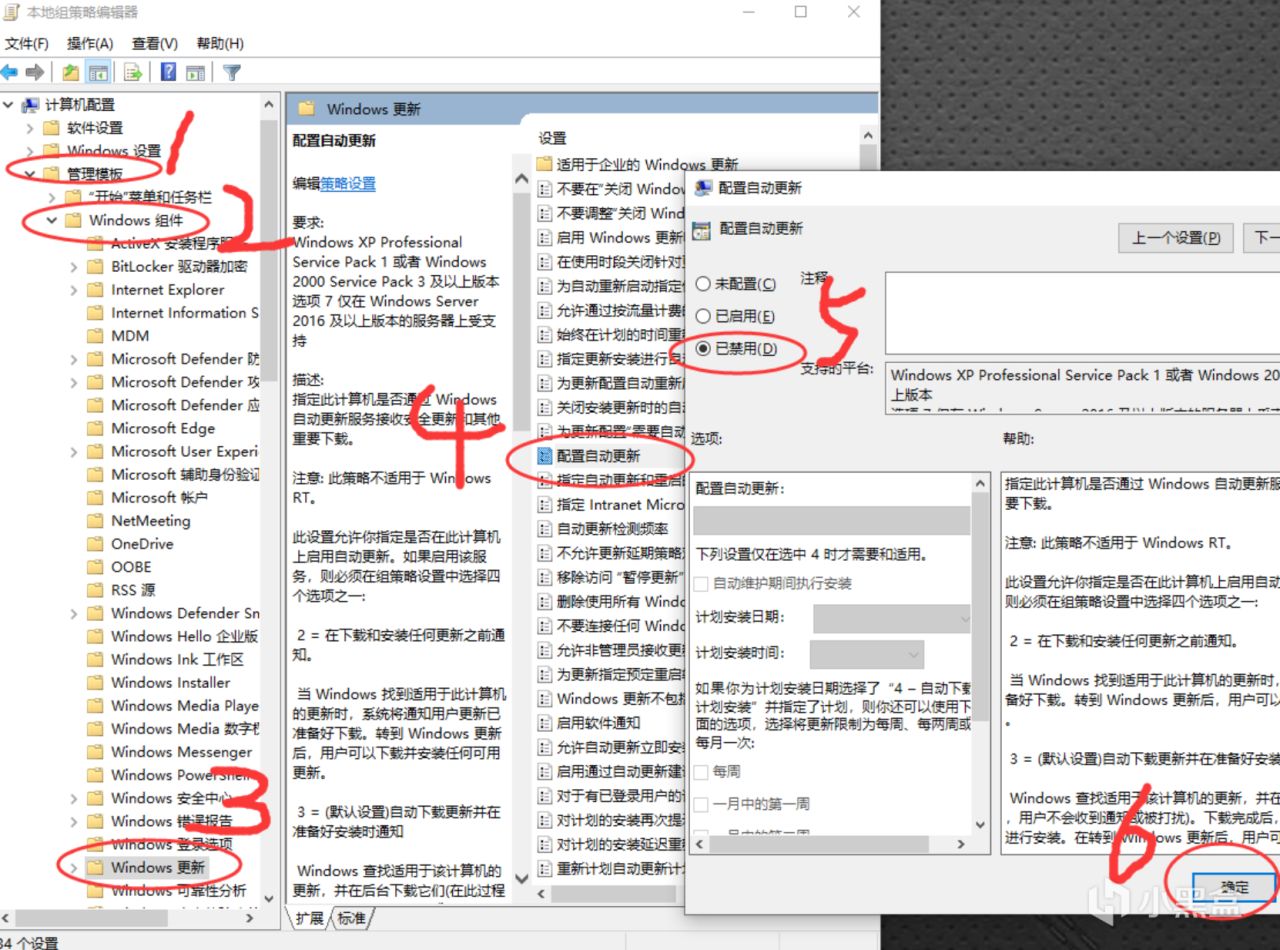Click the folder icon beside NetMeeting
This screenshot has height=950, width=1280.
tap(95, 521)
